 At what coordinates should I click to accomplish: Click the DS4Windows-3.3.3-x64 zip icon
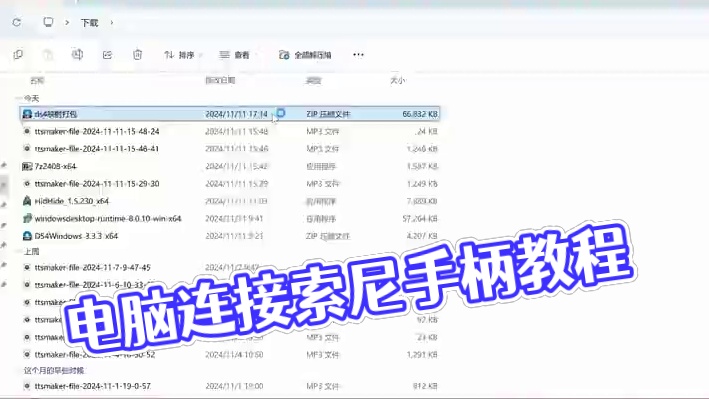pyautogui.click(x=27, y=236)
